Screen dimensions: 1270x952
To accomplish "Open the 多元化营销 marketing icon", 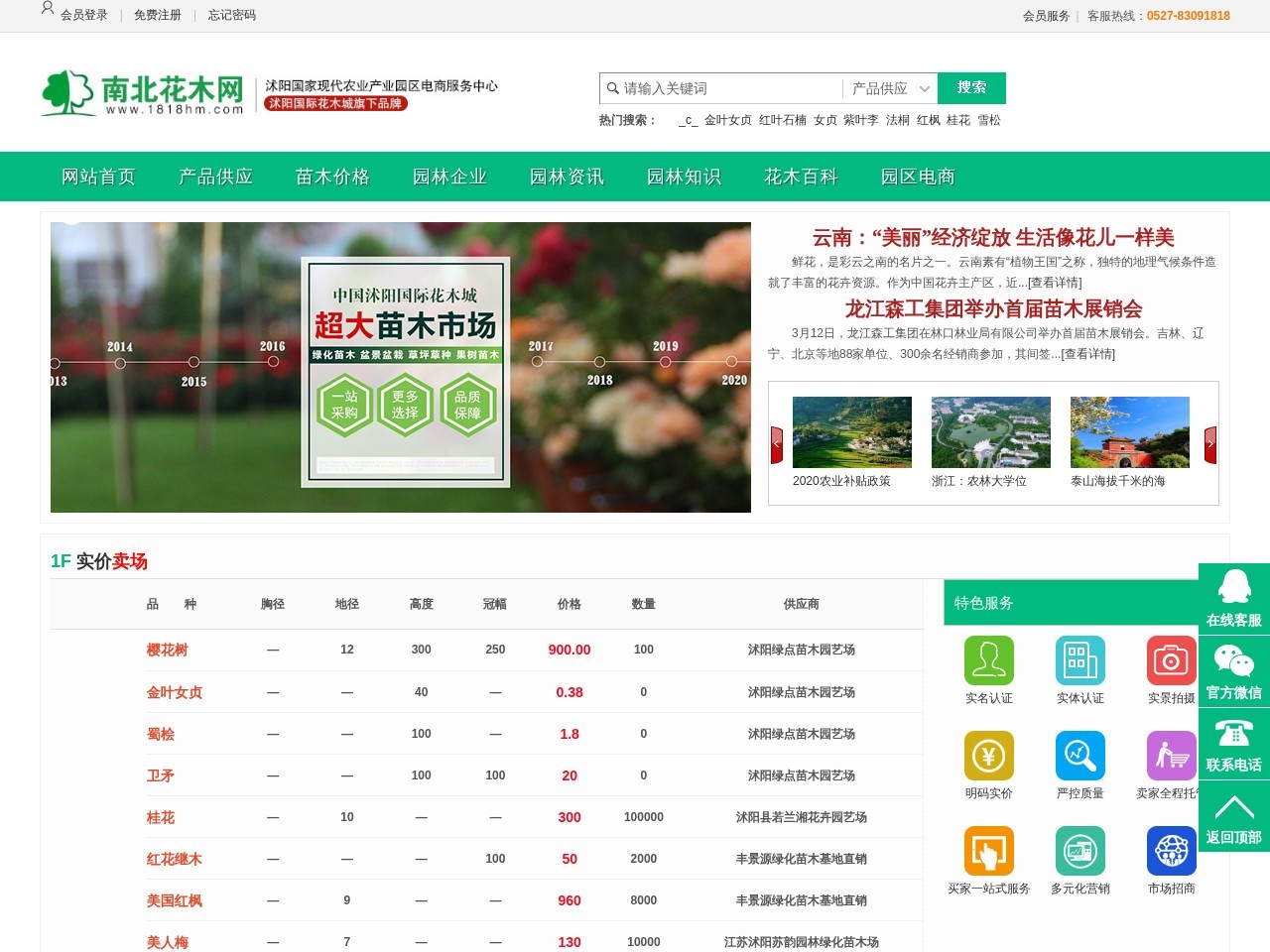I will [x=1079, y=849].
